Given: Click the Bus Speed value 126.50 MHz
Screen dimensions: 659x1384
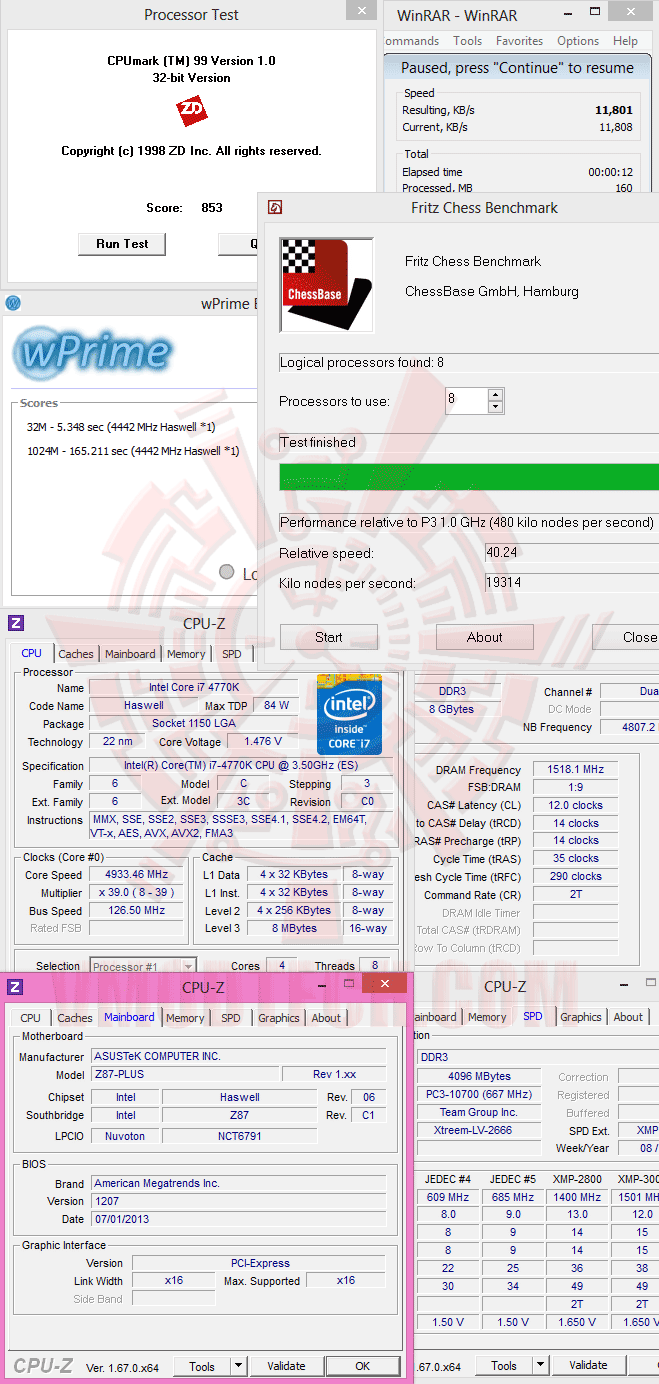Looking at the screenshot, I should [x=136, y=911].
